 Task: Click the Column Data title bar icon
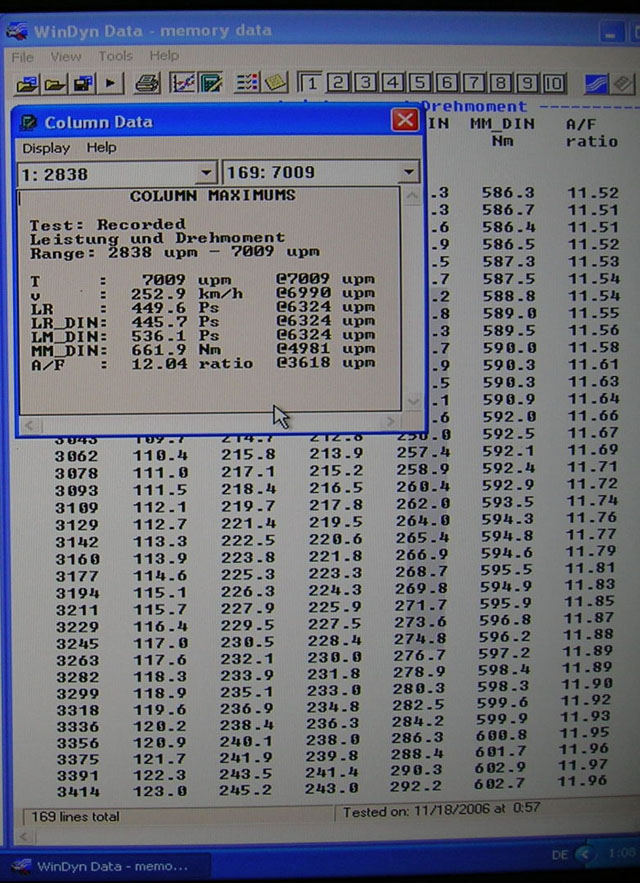tap(28, 122)
